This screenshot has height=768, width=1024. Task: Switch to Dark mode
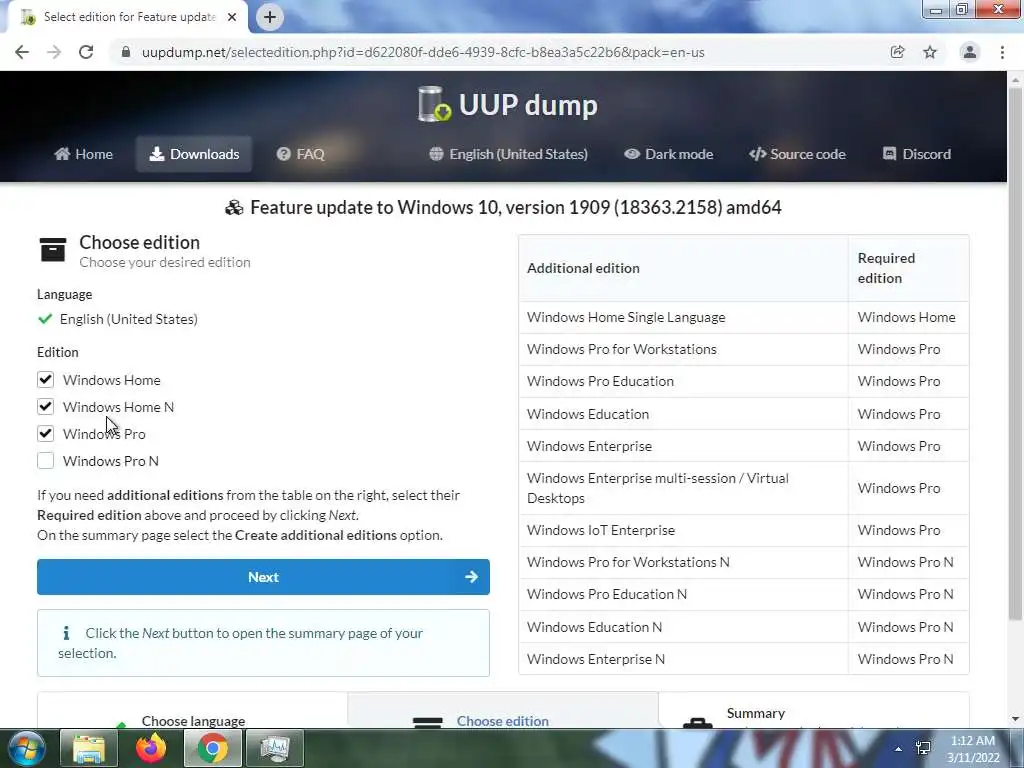[668, 154]
